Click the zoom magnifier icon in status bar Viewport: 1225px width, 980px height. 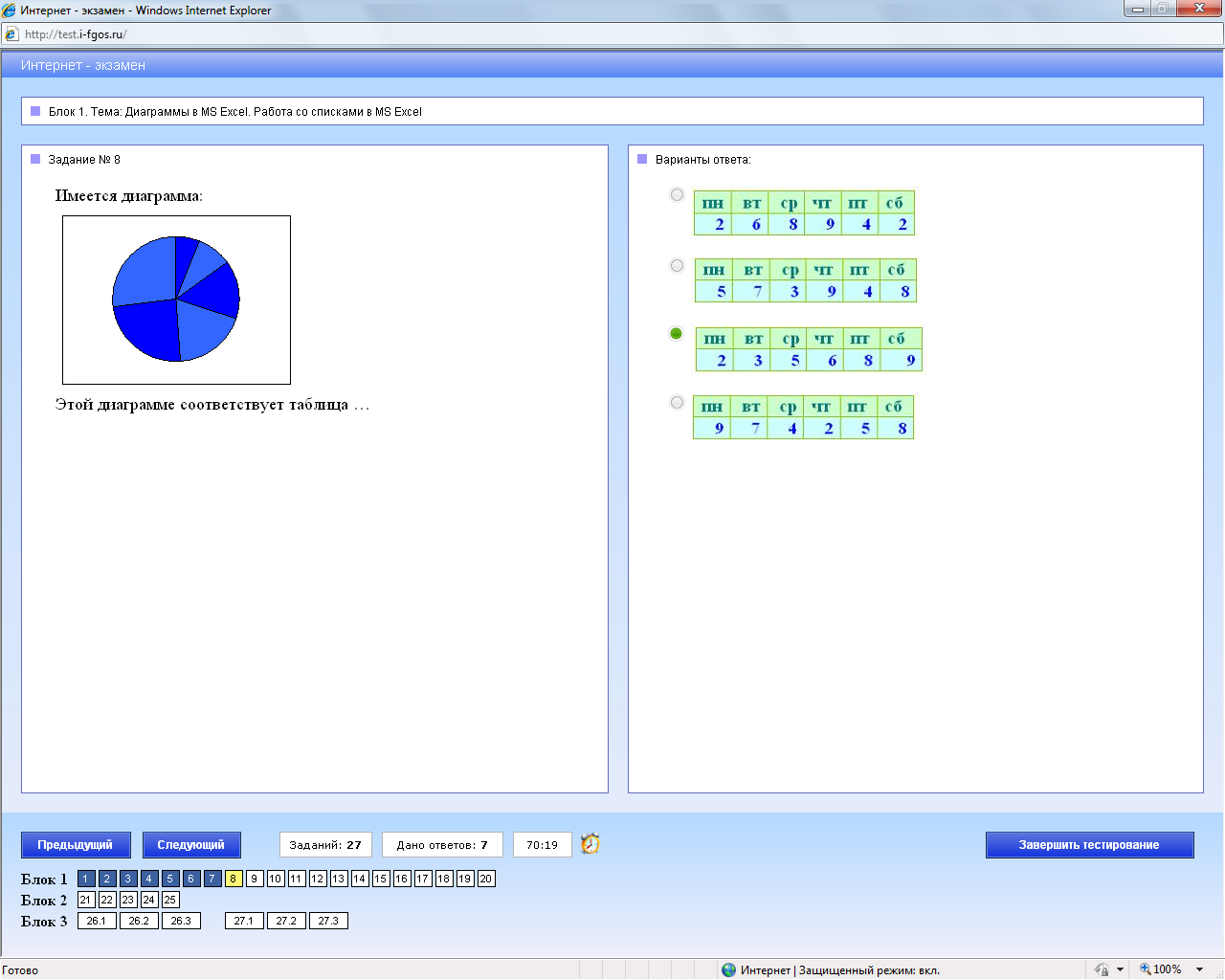click(1145, 969)
